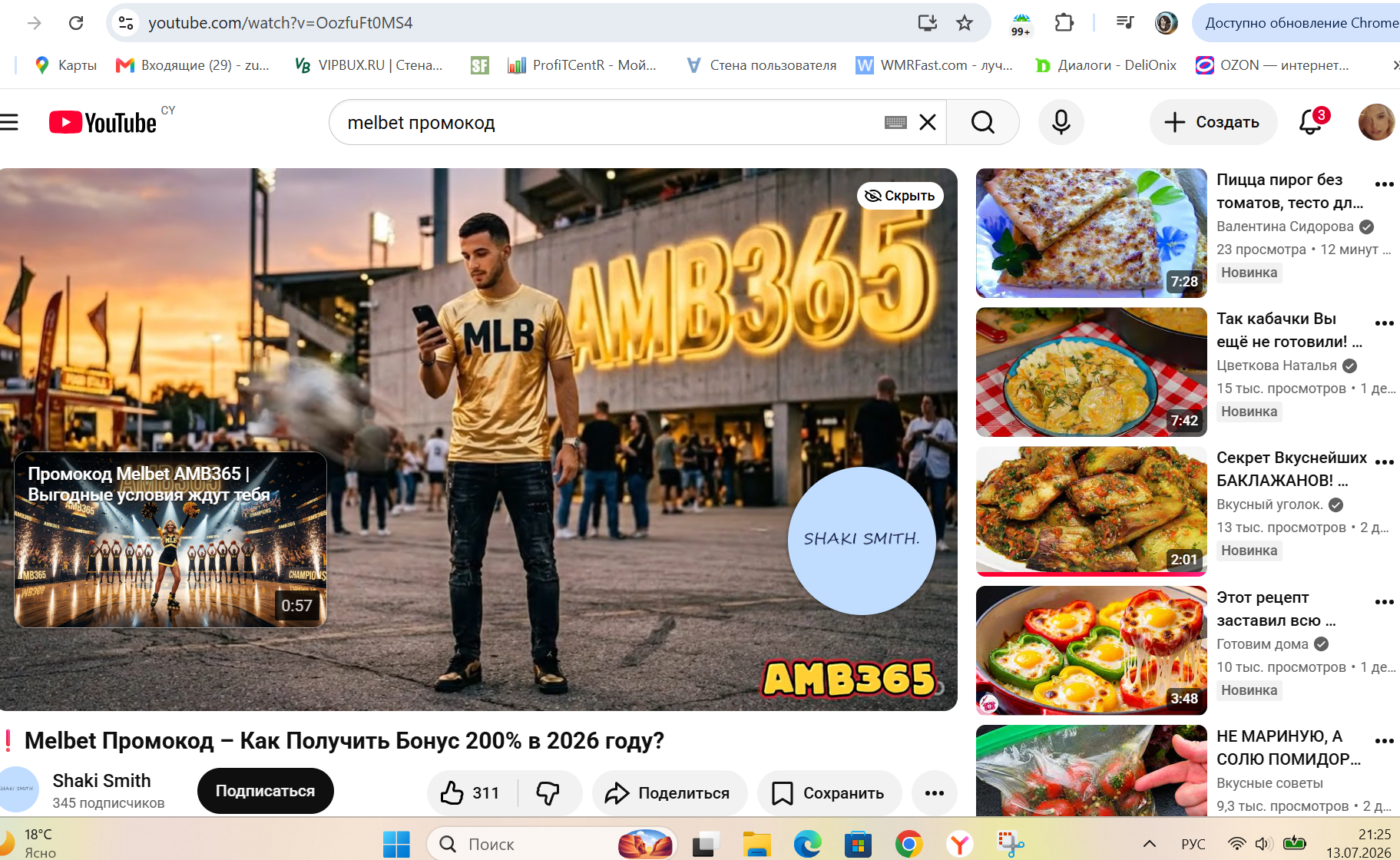Viewport: 1400px width, 860px height.
Task: Go forward with the browser arrow
Action: (35, 23)
